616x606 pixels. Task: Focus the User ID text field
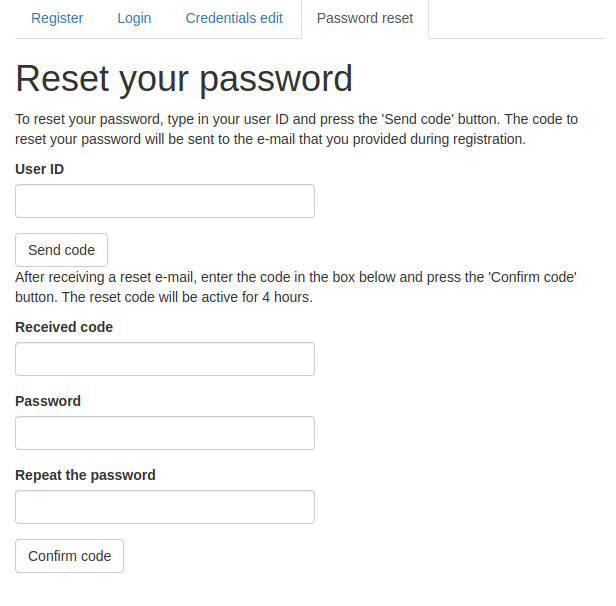click(165, 201)
